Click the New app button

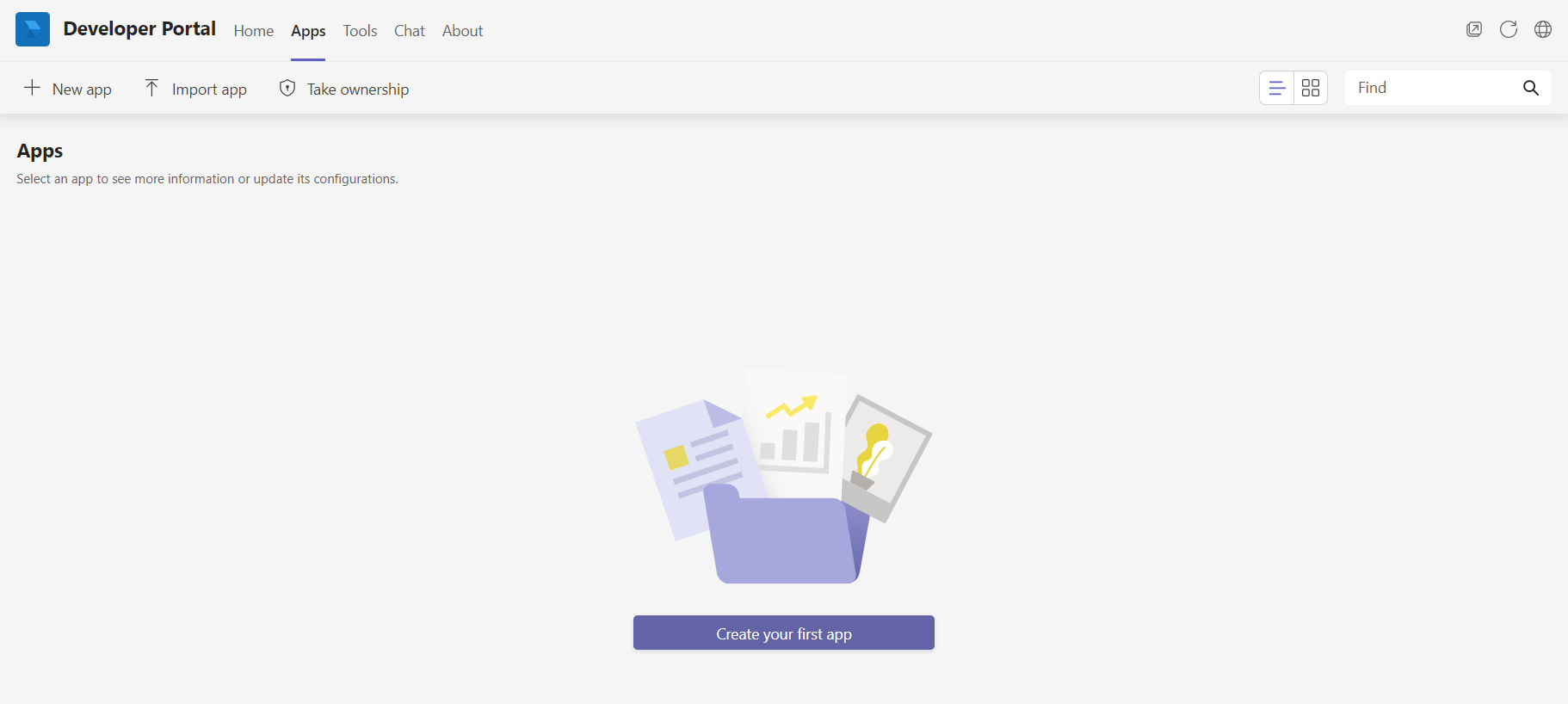pyautogui.click(x=67, y=89)
